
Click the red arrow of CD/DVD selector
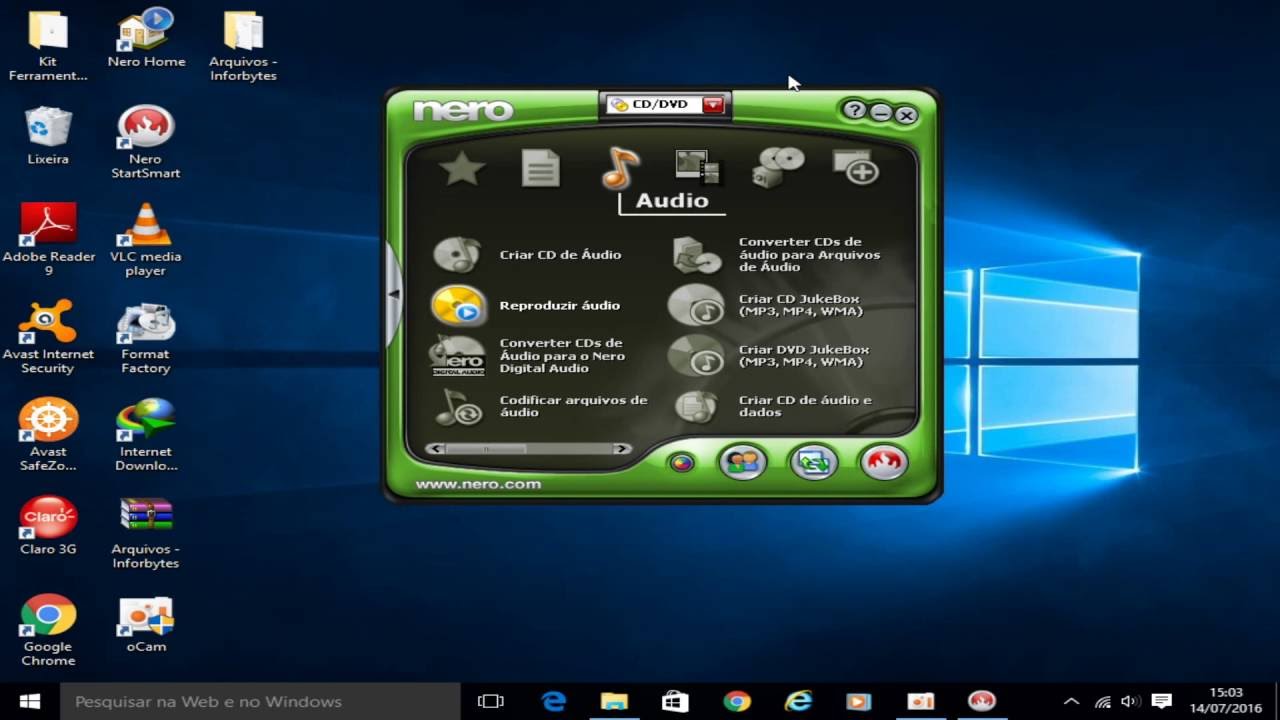(713, 104)
